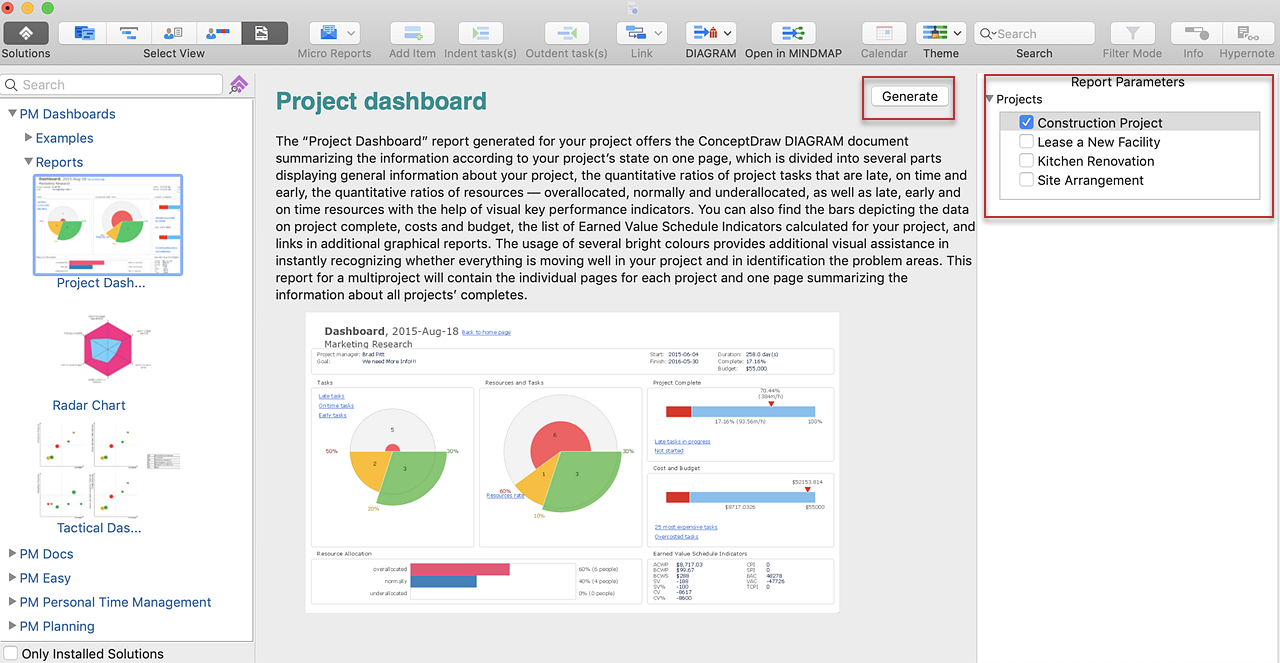Screen dimensions: 1280x663
Task: Expand the PM Docs solution
Action: pyautogui.click(x=12, y=554)
